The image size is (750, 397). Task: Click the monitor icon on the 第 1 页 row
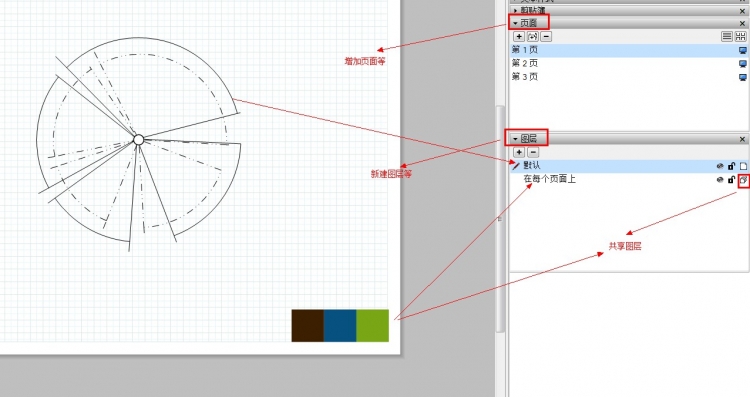(742, 50)
